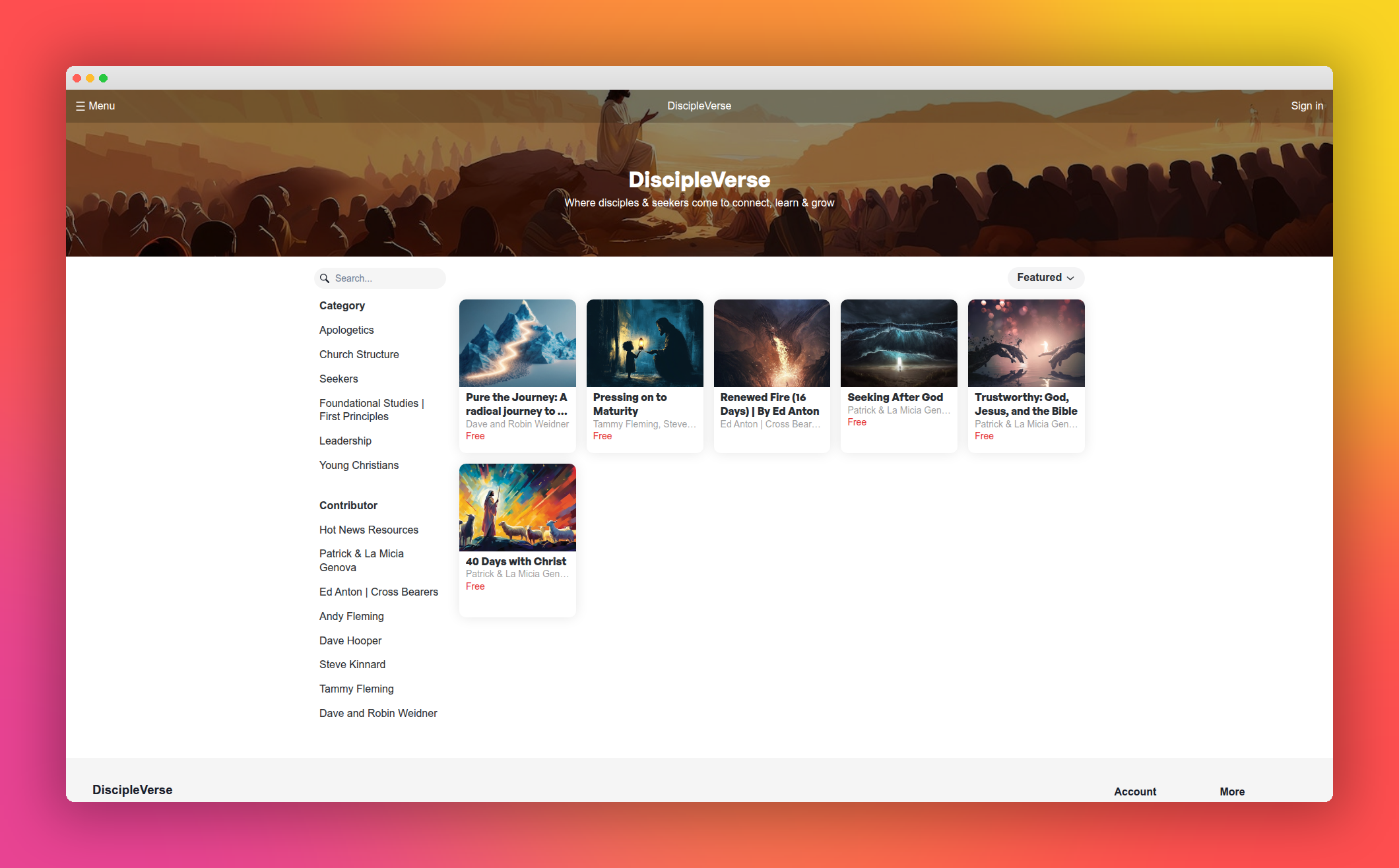Click Dave and Robin Weidner author text on card

pos(517,424)
